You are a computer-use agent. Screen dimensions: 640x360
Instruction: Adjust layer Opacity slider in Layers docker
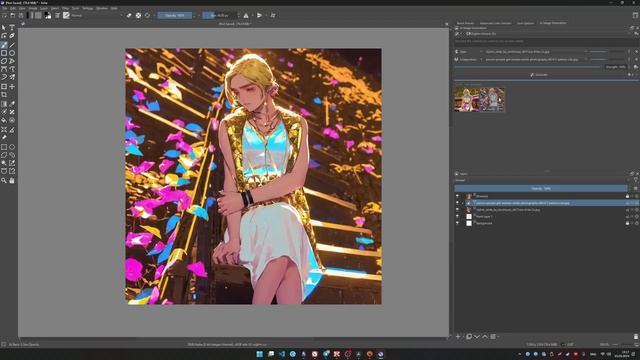(x=541, y=189)
